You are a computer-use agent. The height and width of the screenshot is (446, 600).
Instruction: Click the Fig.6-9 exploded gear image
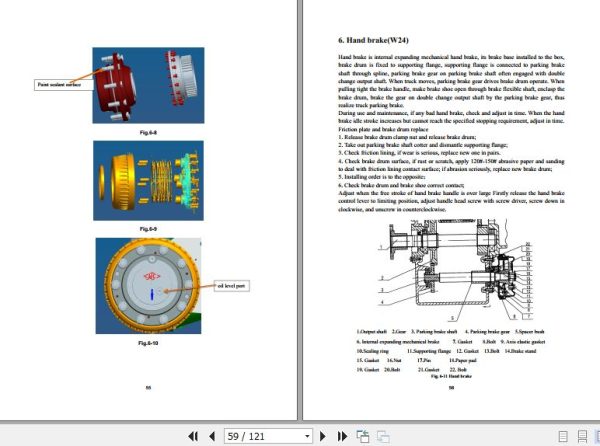pyautogui.click(x=148, y=181)
